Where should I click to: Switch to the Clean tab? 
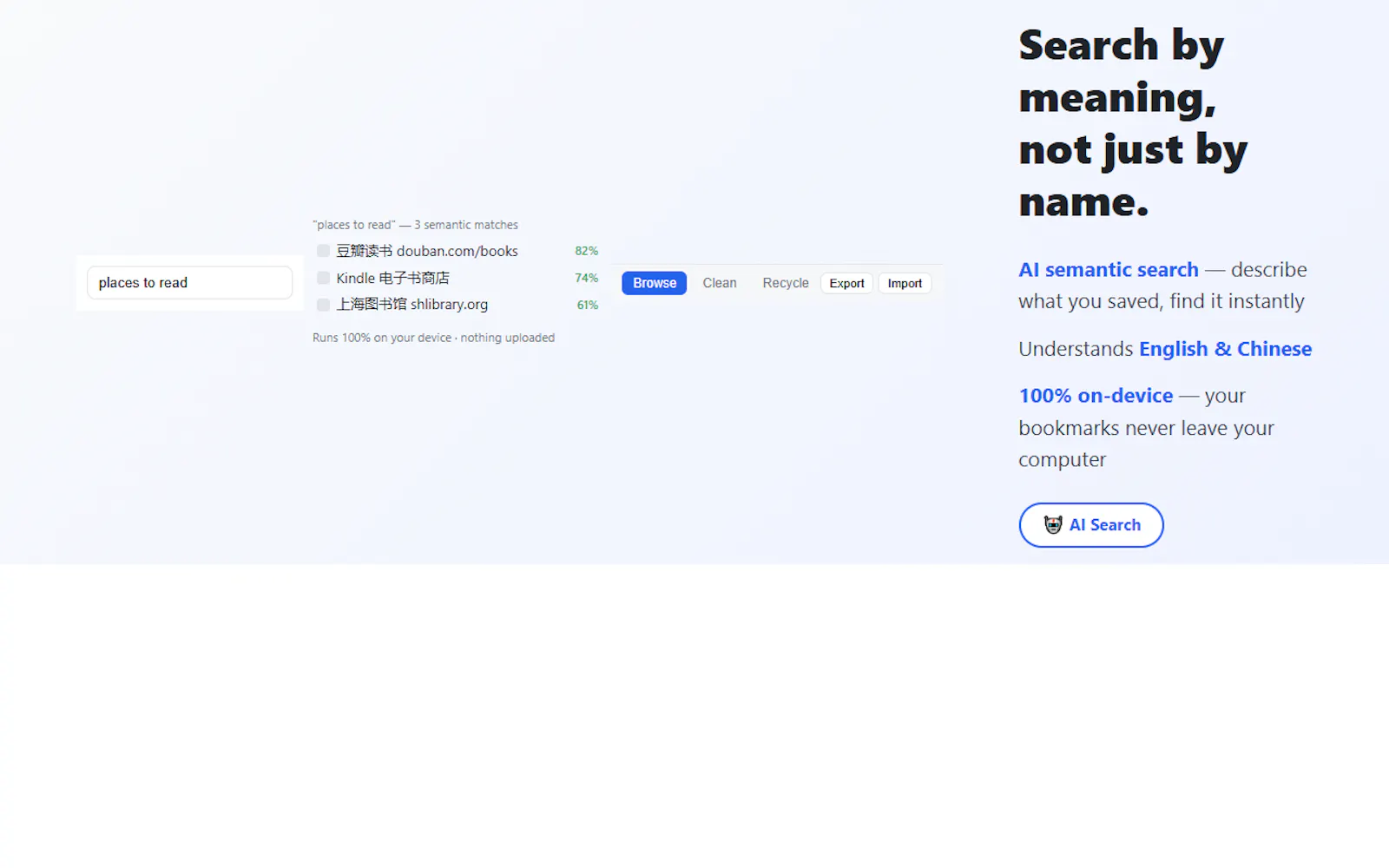[x=720, y=283]
